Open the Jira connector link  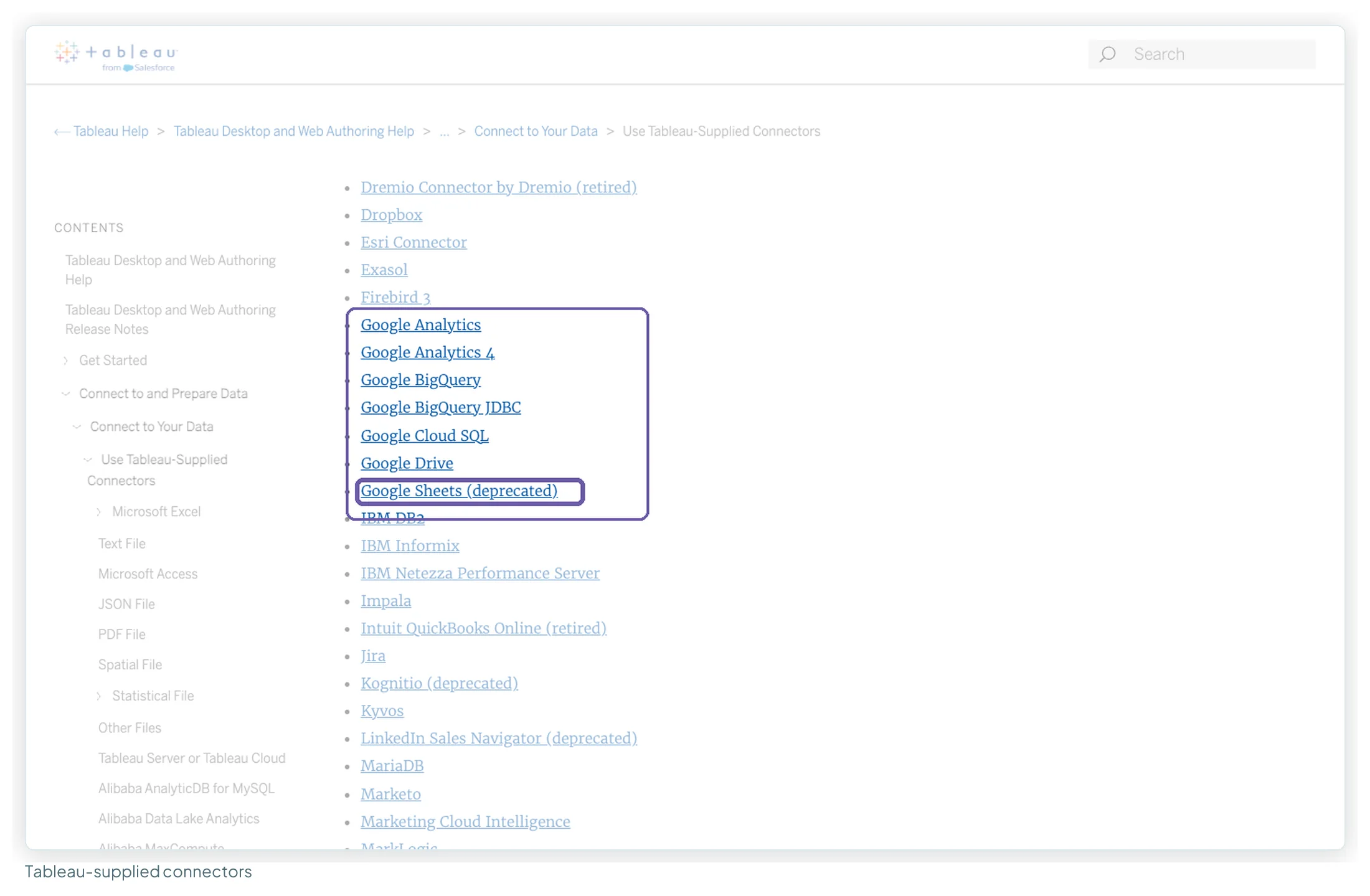(x=372, y=656)
